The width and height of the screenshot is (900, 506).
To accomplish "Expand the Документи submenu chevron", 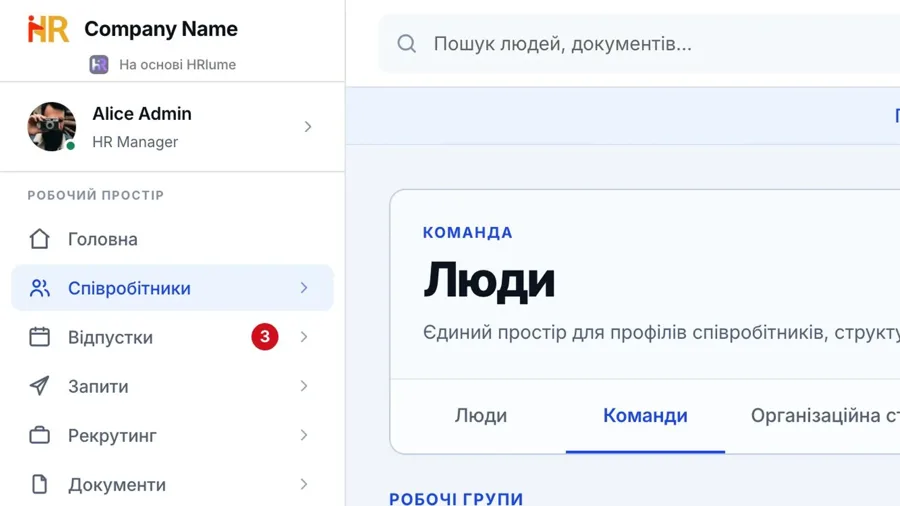I will [x=304, y=484].
